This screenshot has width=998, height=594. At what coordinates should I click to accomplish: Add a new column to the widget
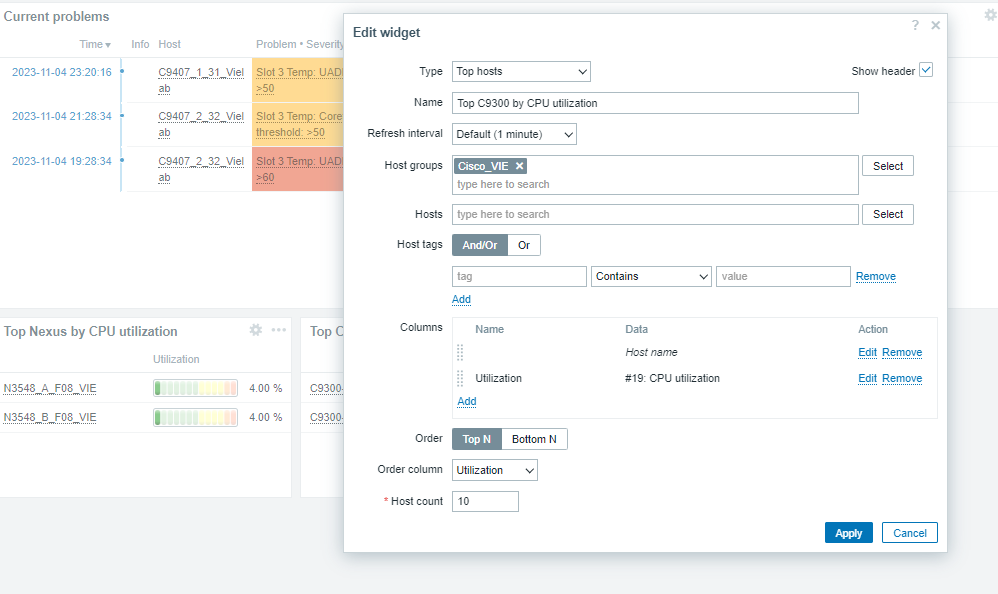coord(467,401)
